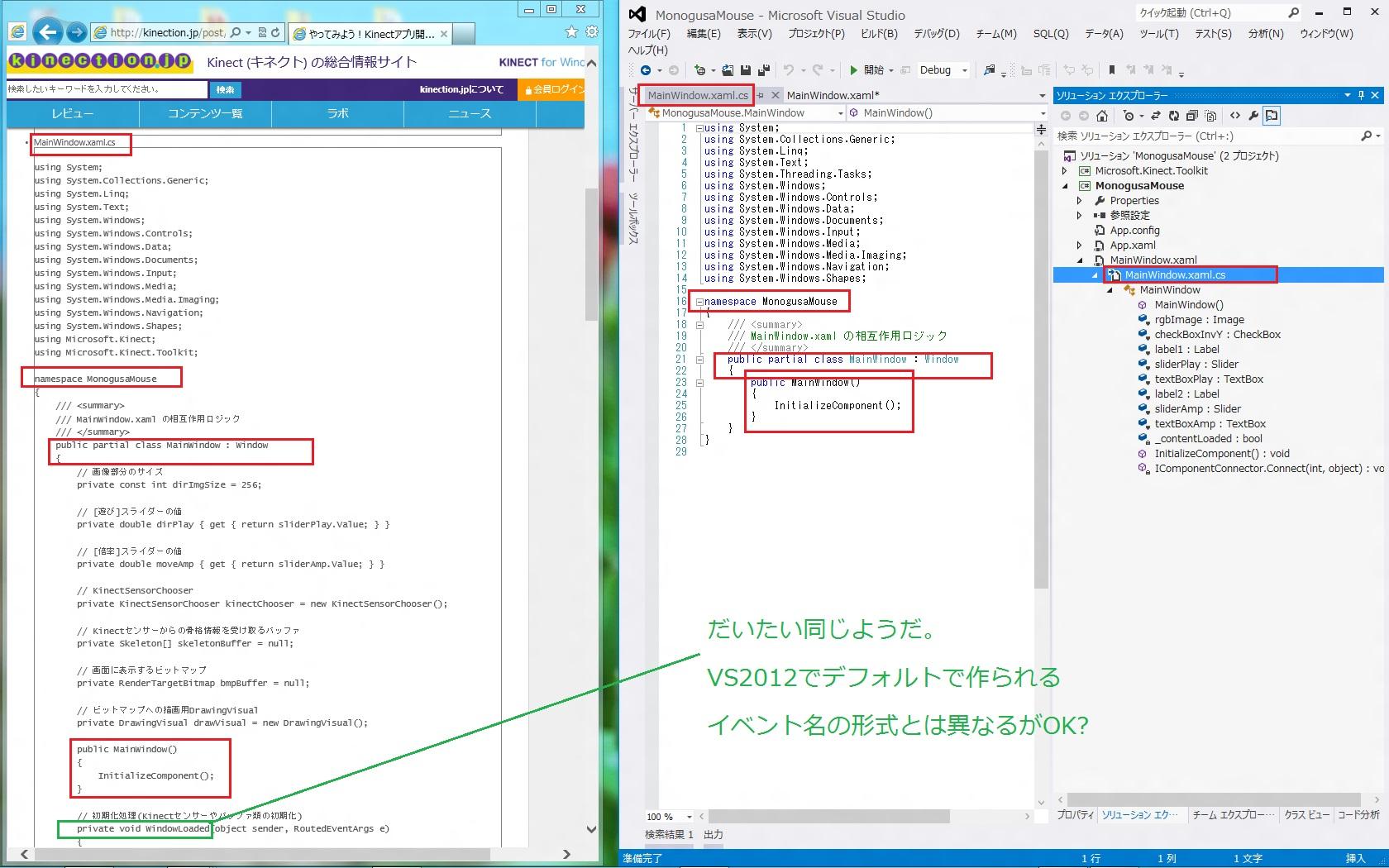Click Home icon in Solution Explorer toolbar
Viewport: 1389px width, 868px height.
click(1102, 116)
